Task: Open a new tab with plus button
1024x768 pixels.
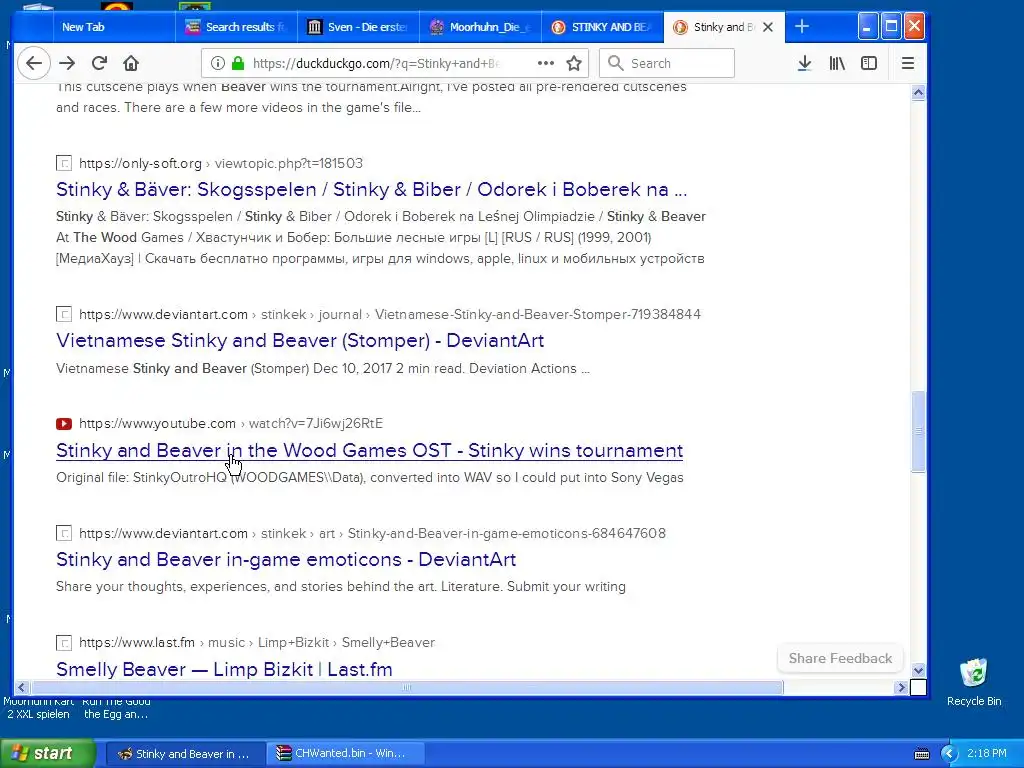Action: (x=802, y=27)
